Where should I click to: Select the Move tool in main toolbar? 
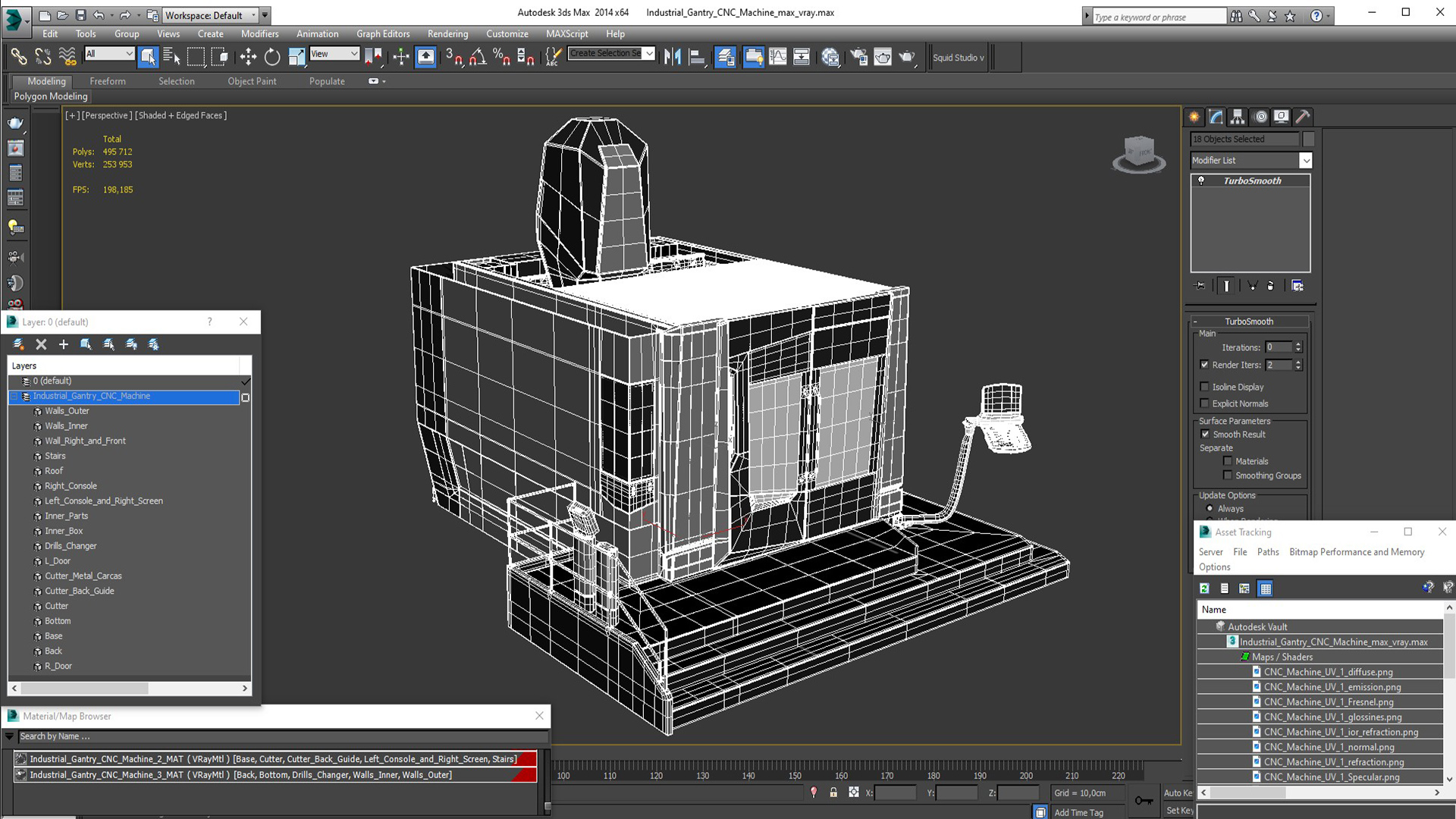[x=248, y=57]
